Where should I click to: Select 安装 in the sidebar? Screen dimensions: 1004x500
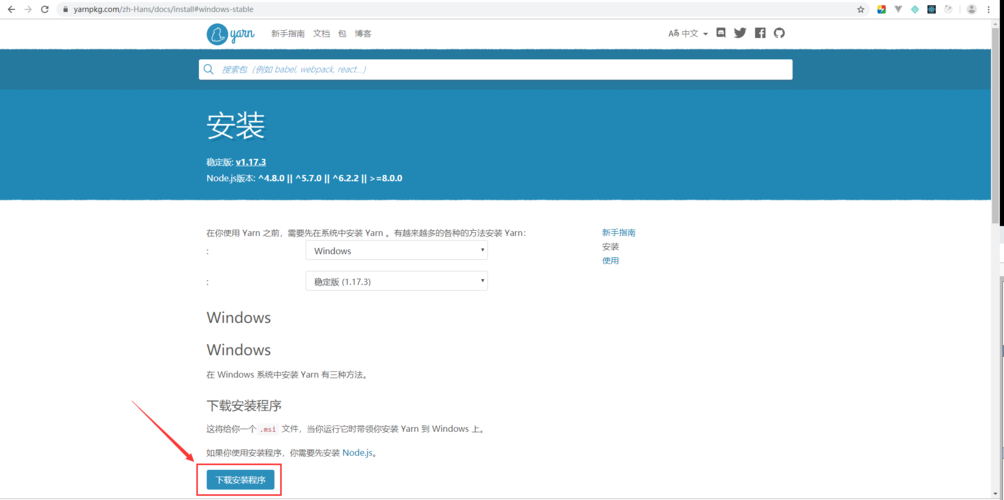(x=610, y=246)
